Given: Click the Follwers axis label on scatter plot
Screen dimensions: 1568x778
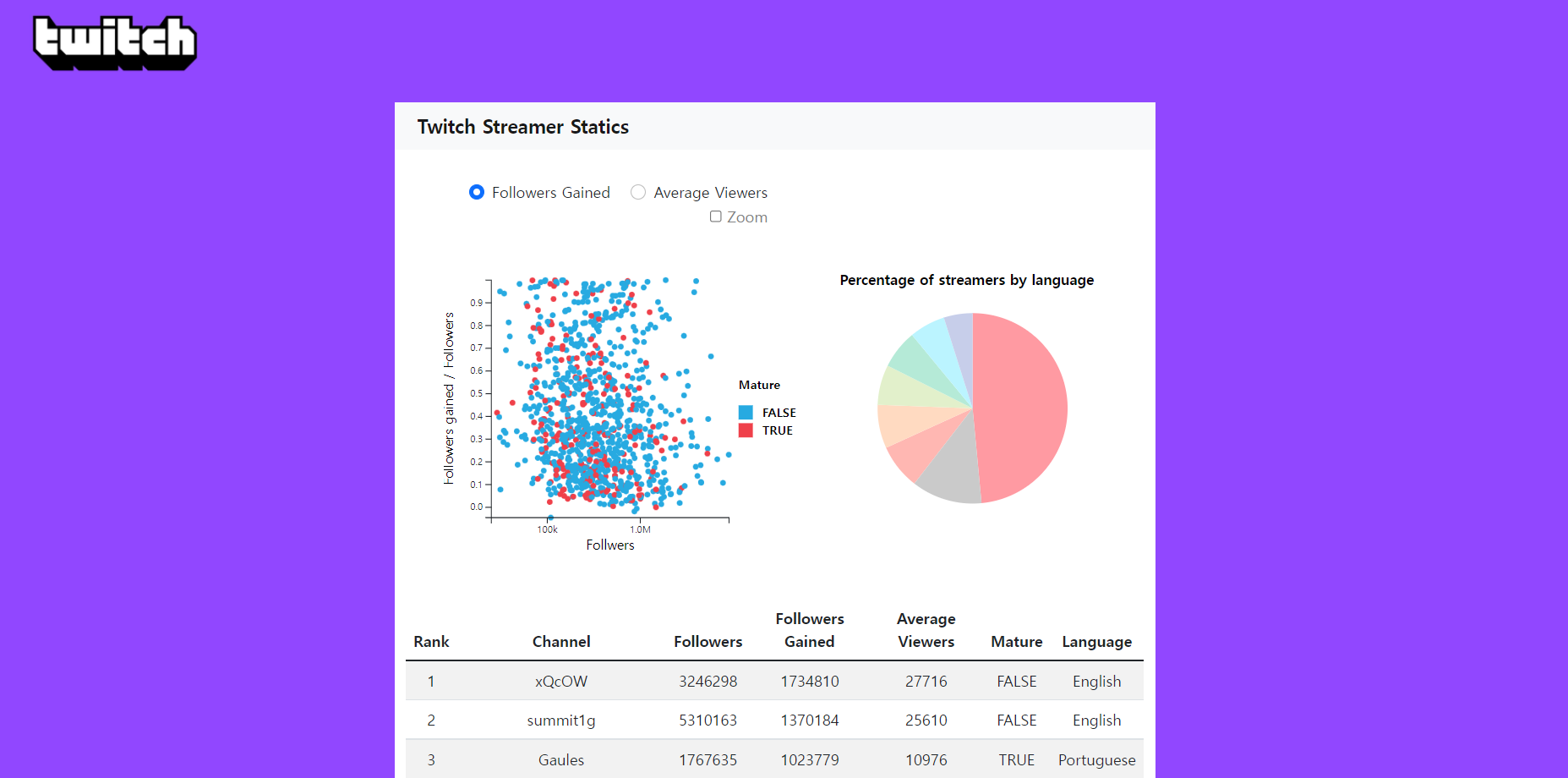Looking at the screenshot, I should (609, 545).
